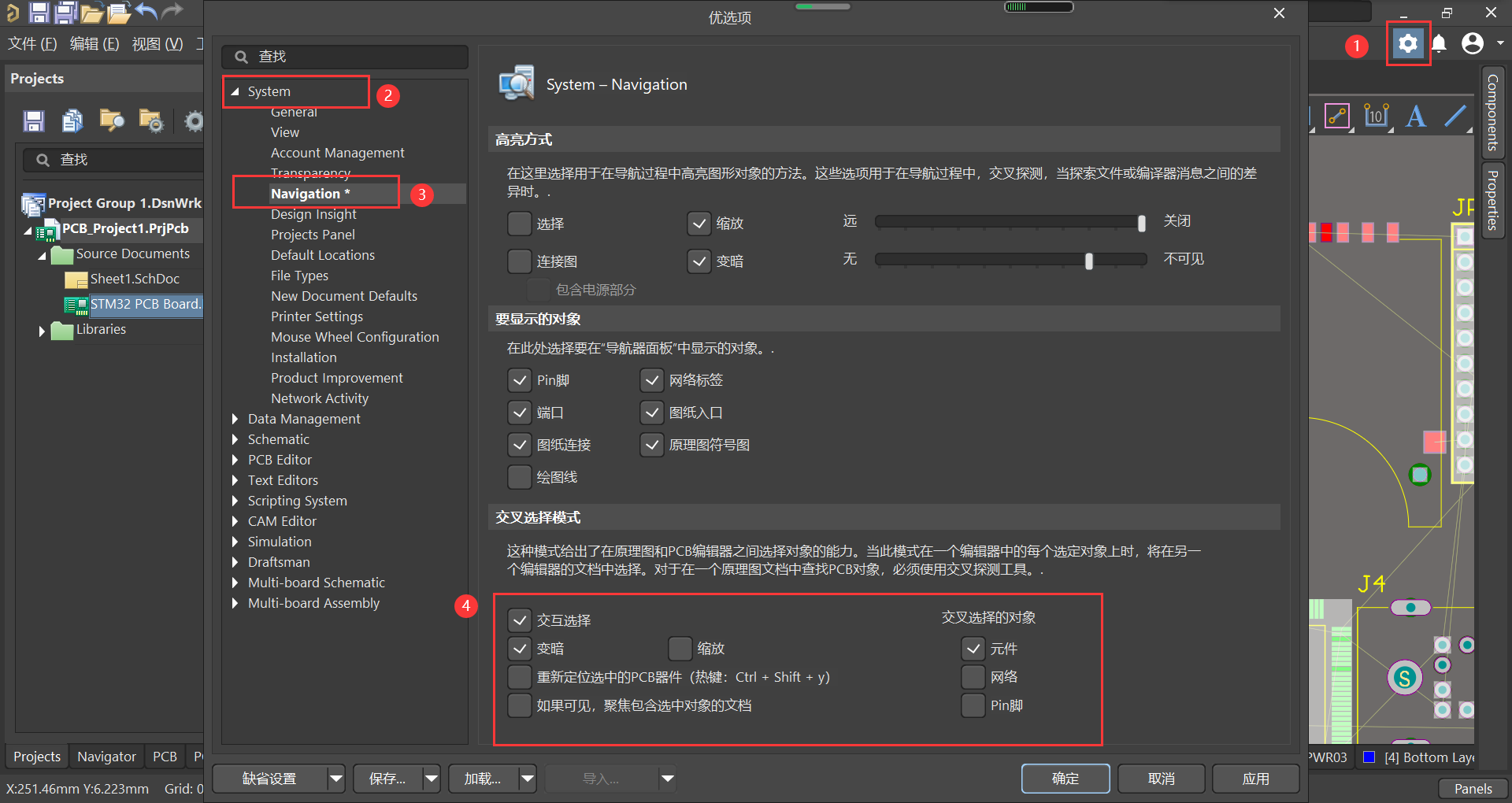Select the text placement 'A' tool
This screenshot has width=1512, height=803.
pyautogui.click(x=1416, y=116)
